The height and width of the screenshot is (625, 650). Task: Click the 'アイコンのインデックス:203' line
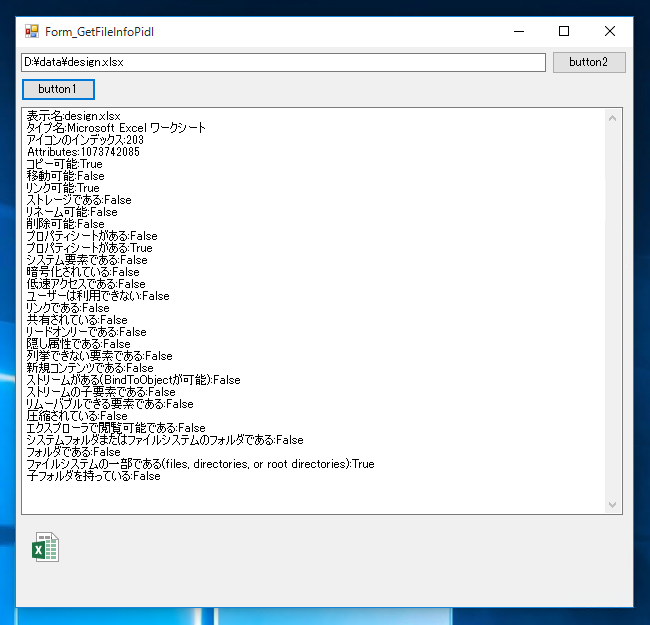pos(85,140)
